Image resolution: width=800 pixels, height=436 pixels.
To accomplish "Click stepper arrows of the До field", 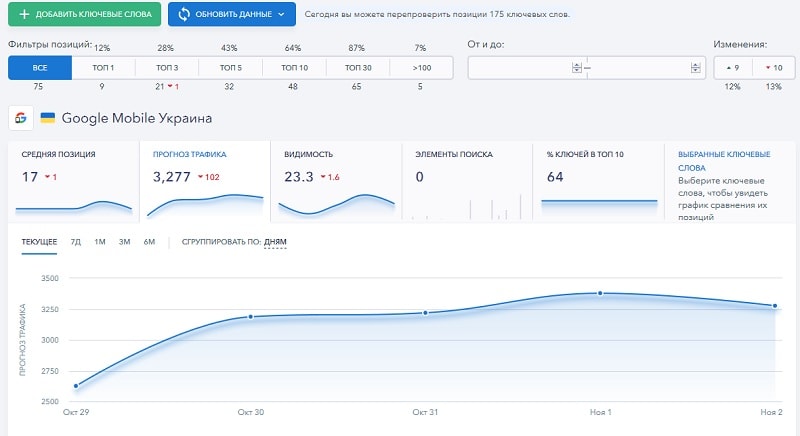I will coord(695,68).
